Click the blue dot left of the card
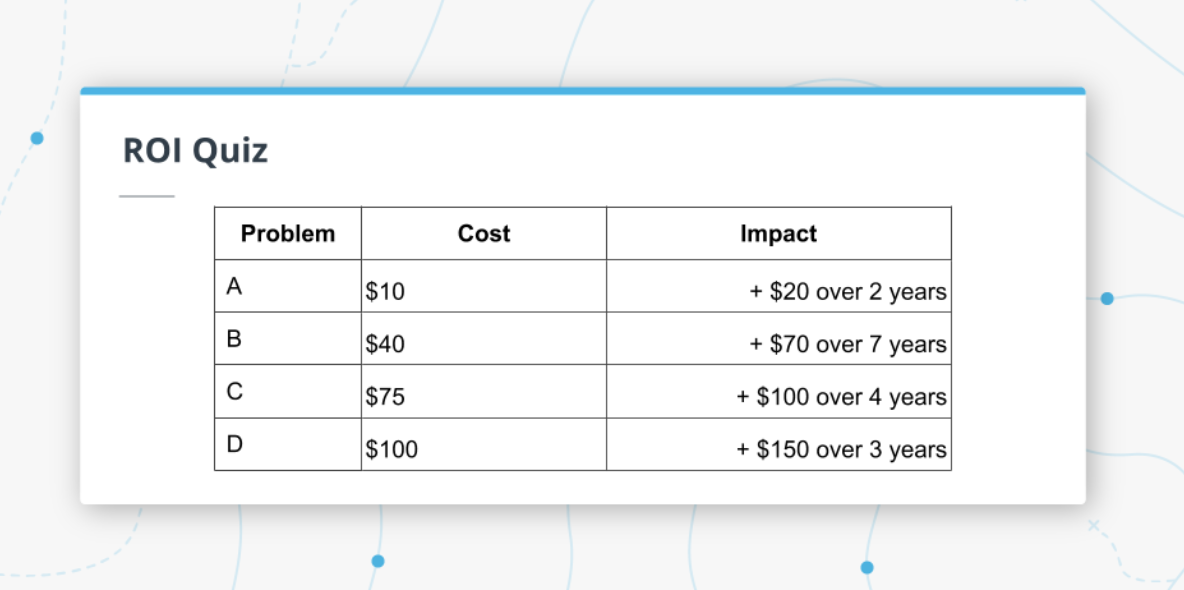The height and width of the screenshot is (590, 1184). 37,138
